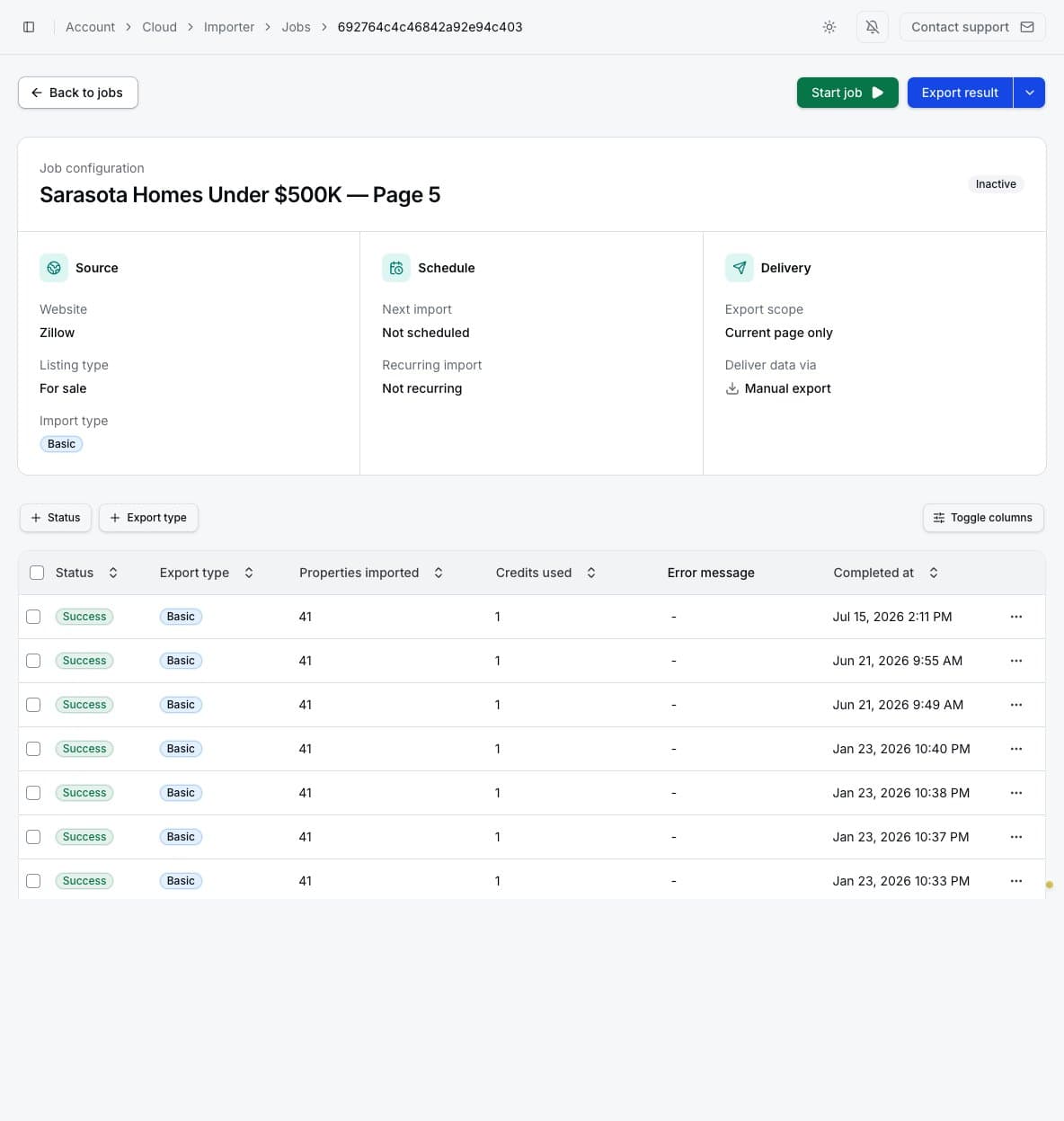This screenshot has height=1121, width=1064.
Task: Go to Cloud breadcrumb
Action: tap(159, 27)
